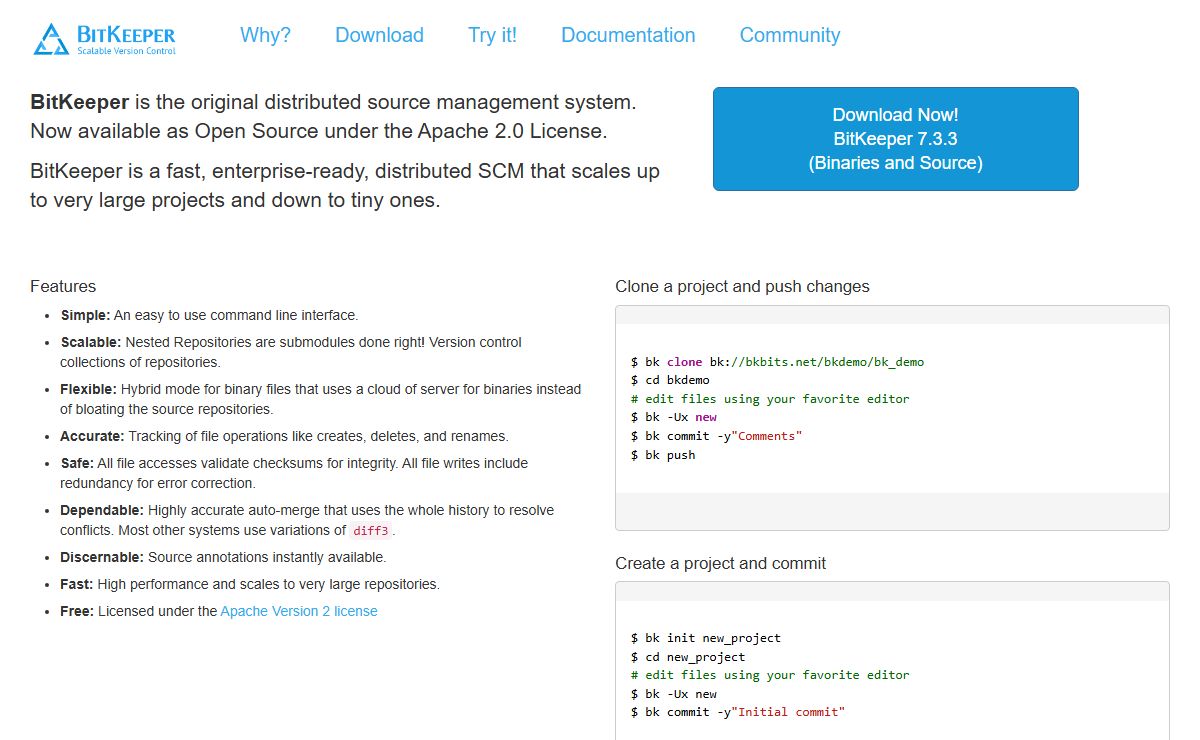Click the '$ cd new_project' line
The image size is (1200, 740).
(688, 657)
